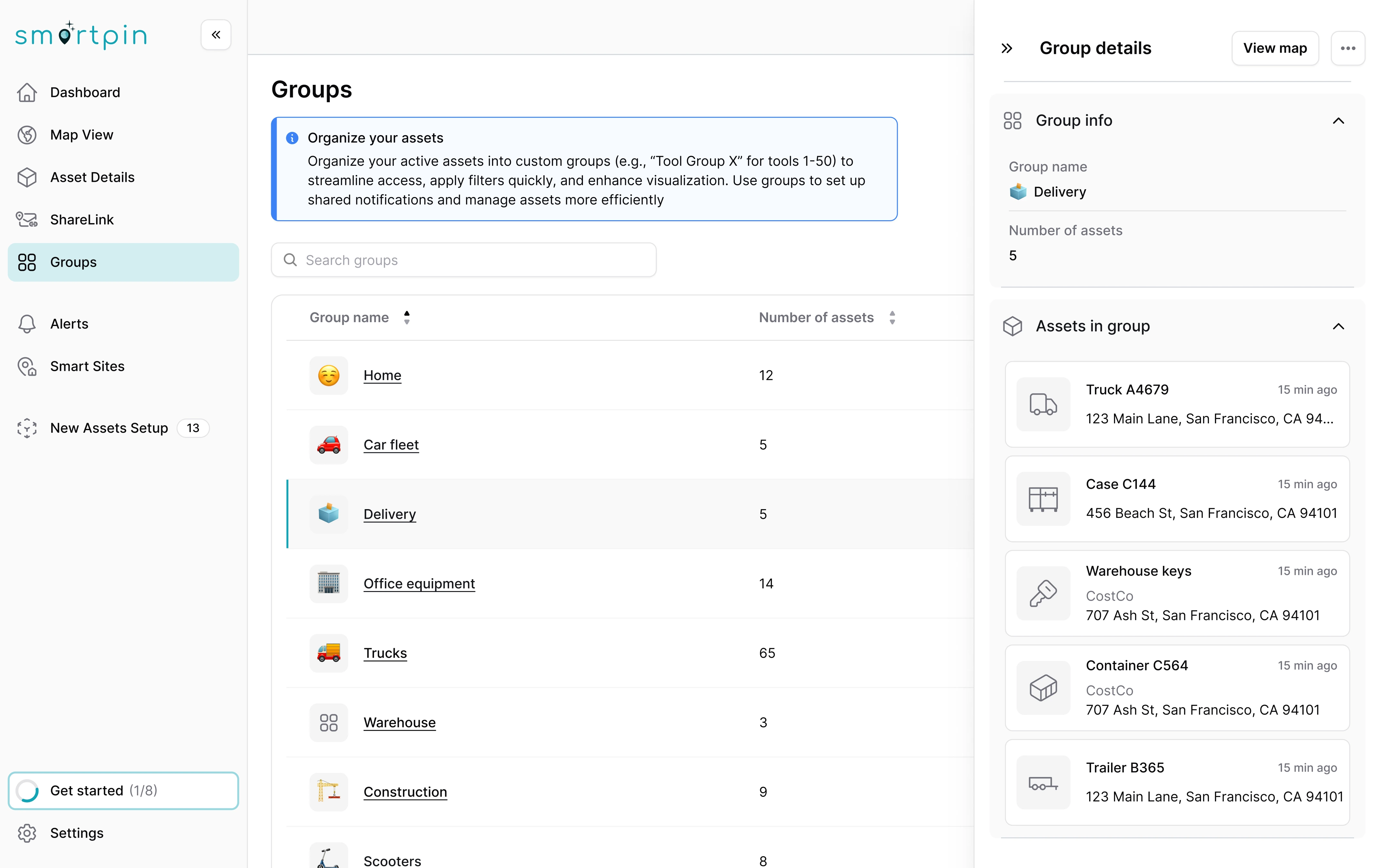This screenshot has height=868, width=1389.
Task: Open the Trucks group link
Action: click(x=385, y=653)
